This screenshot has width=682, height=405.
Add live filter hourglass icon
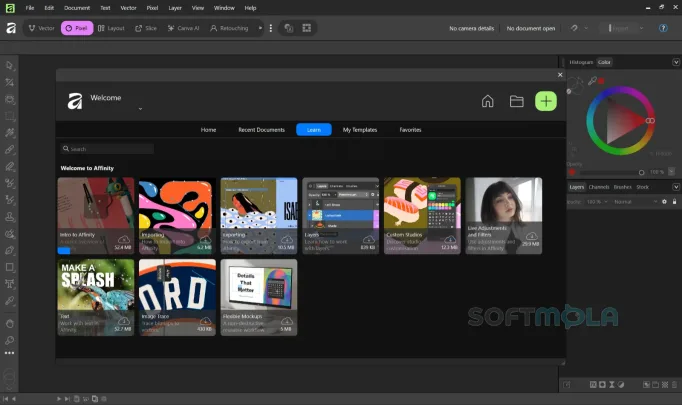point(612,385)
